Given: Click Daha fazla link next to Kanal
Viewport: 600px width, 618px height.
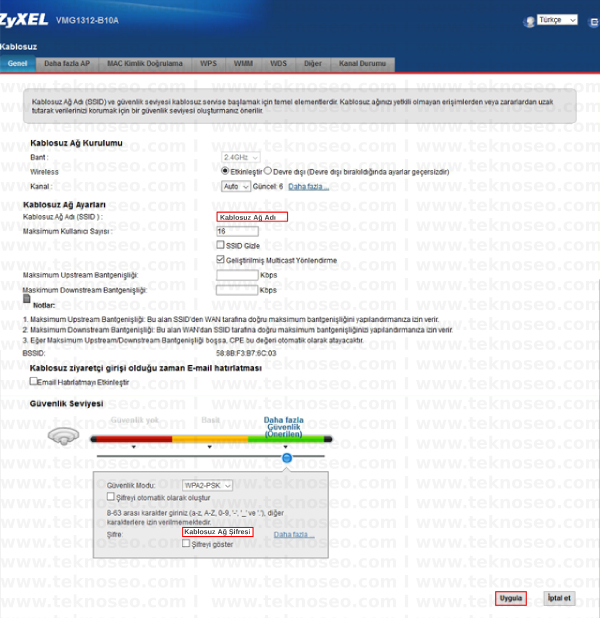Looking at the screenshot, I should tap(308, 186).
